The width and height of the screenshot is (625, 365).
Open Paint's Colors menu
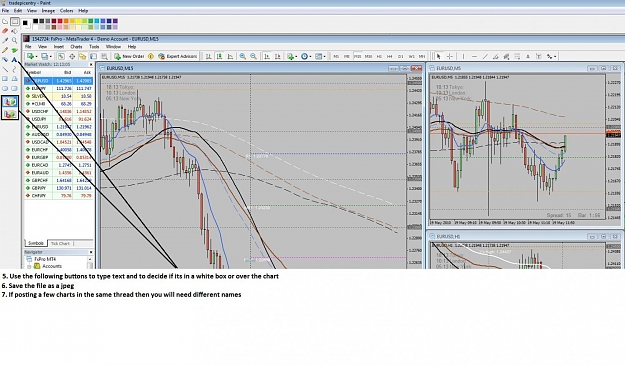67,11
